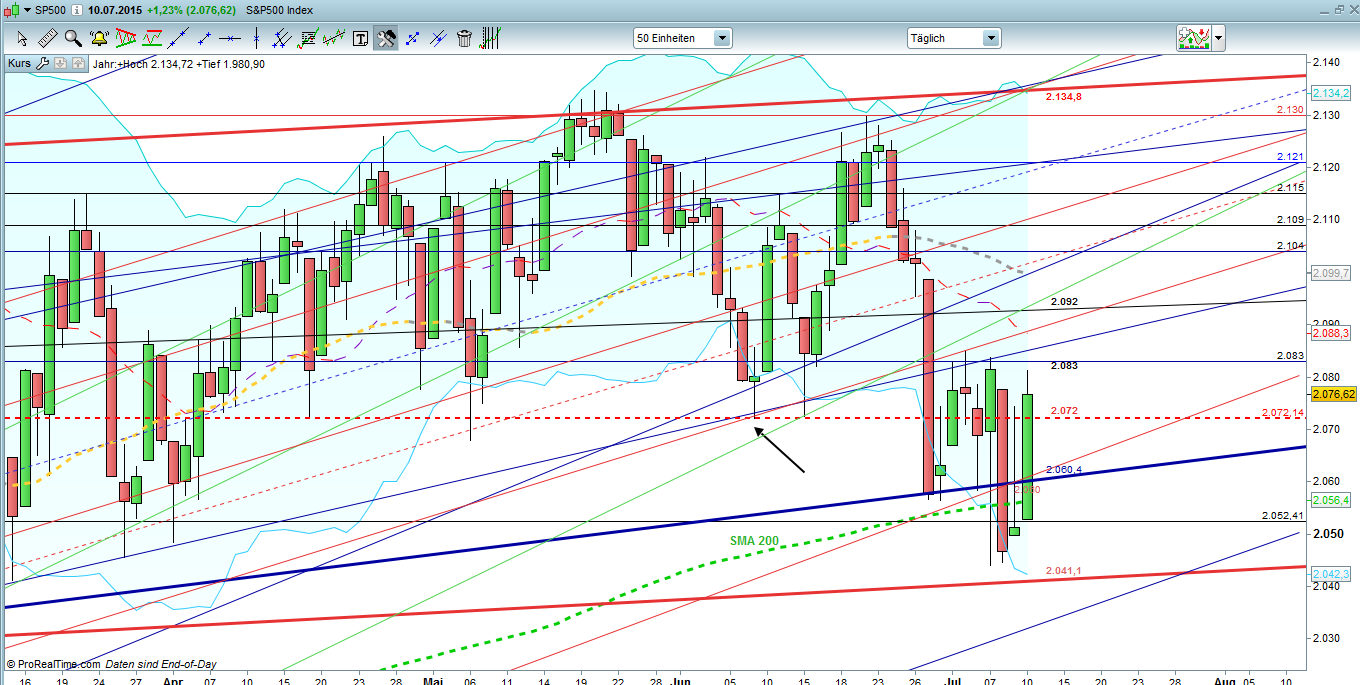Click the 2.121 level label

(1289, 157)
